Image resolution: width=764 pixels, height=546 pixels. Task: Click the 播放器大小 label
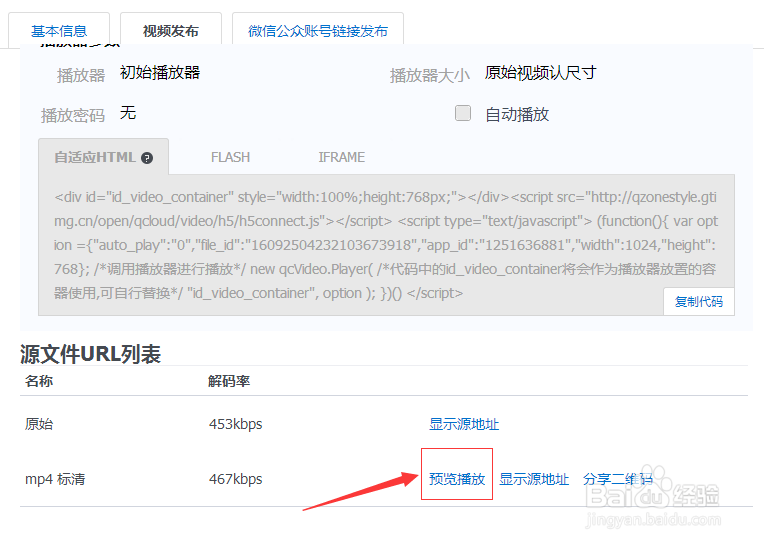[x=430, y=75]
